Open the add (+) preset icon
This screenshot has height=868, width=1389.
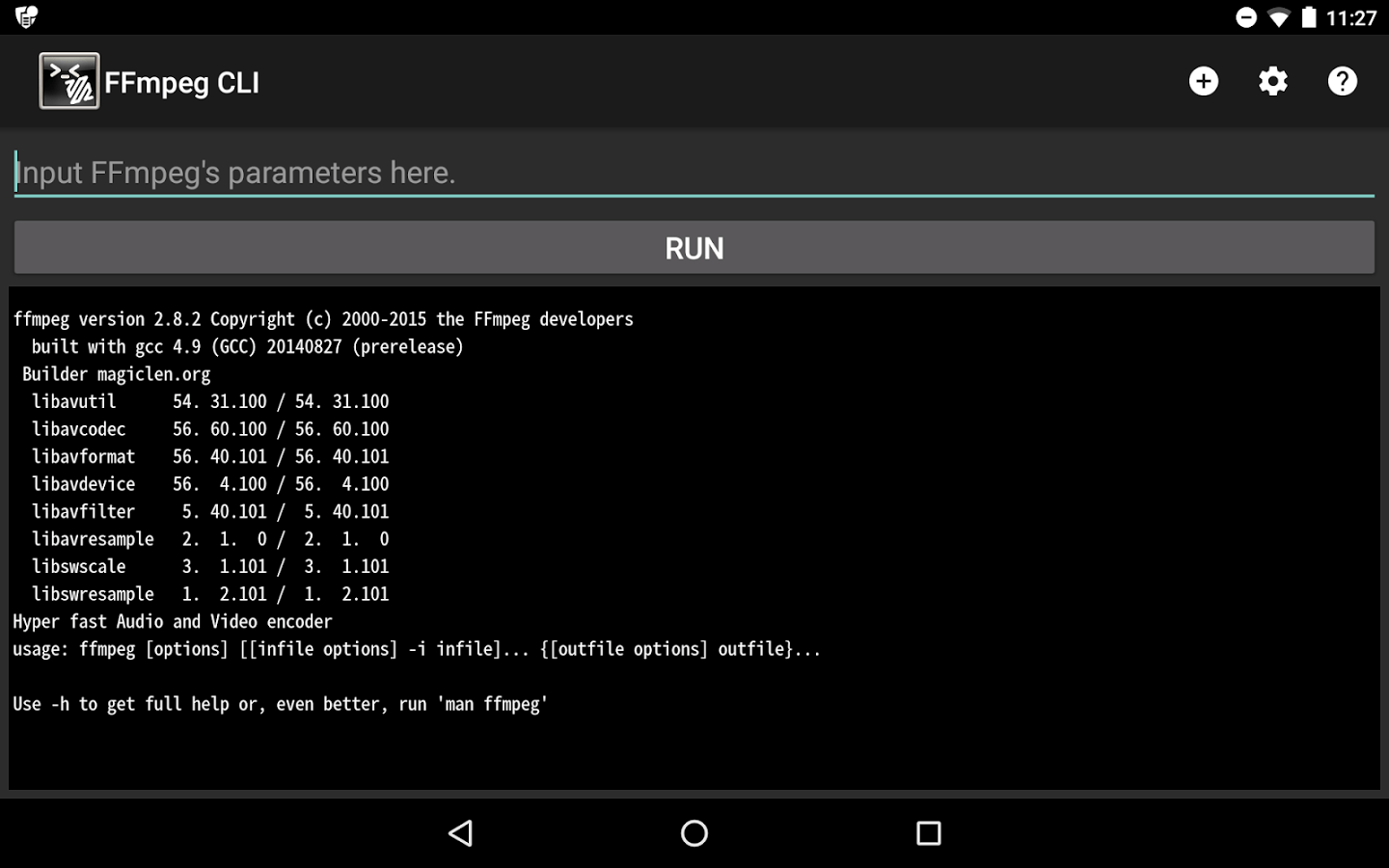pyautogui.click(x=1203, y=81)
